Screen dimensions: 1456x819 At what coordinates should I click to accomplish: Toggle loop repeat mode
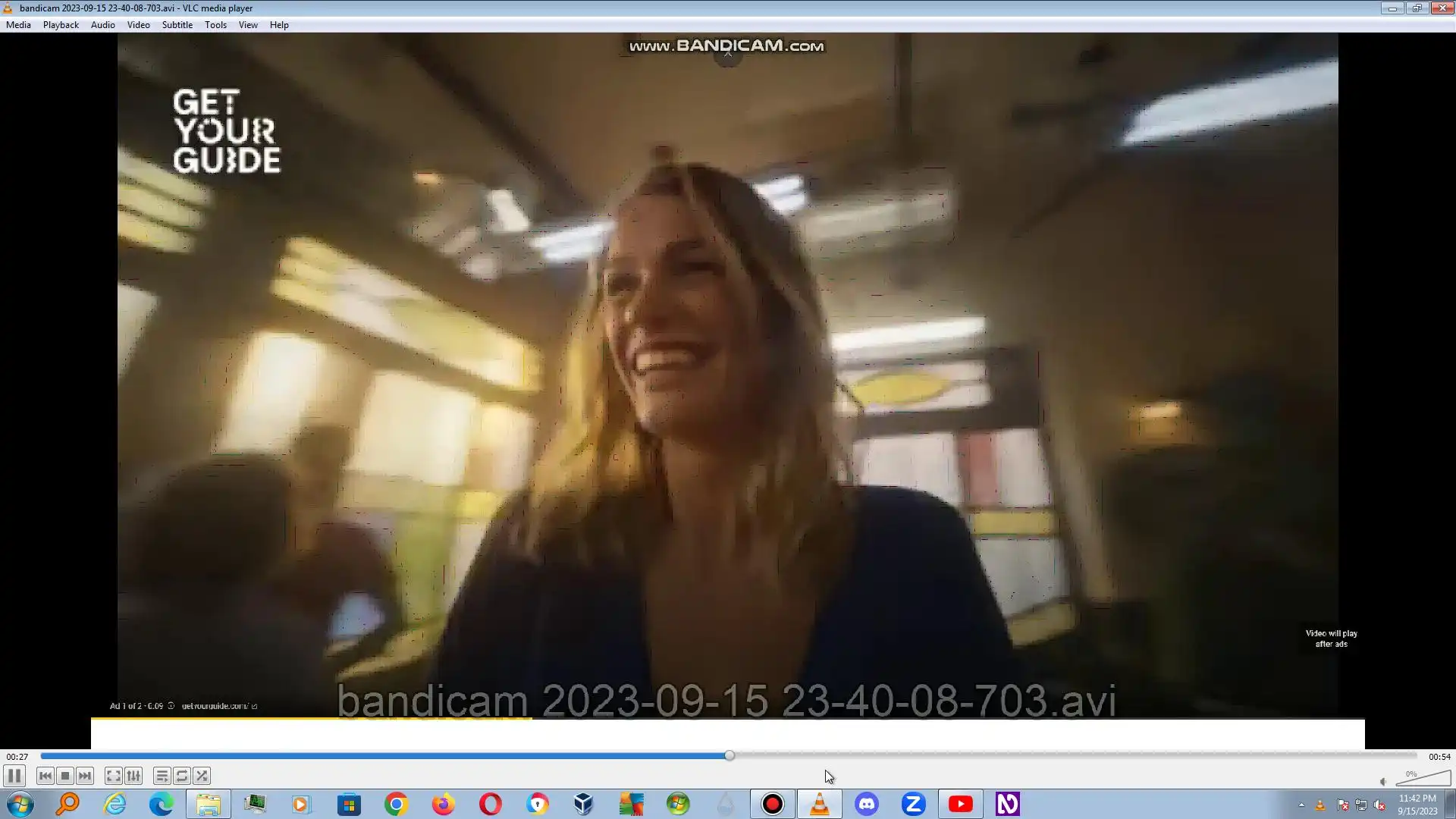[181, 776]
